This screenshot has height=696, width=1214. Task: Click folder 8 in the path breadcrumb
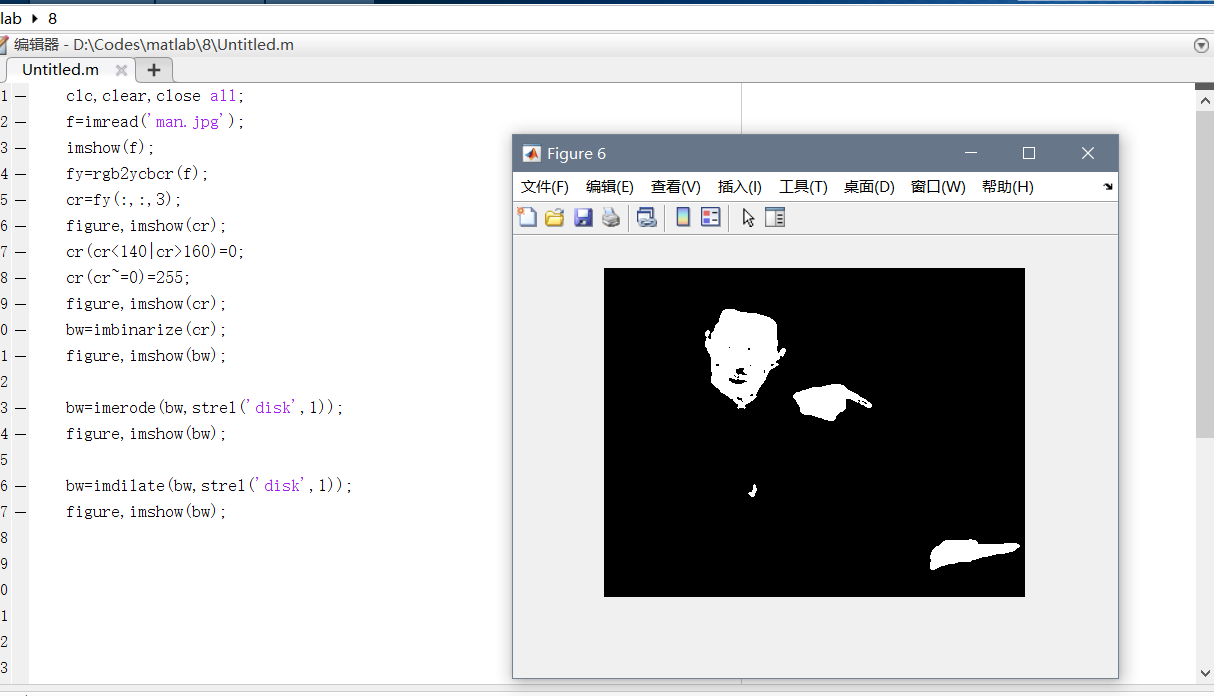pos(52,18)
